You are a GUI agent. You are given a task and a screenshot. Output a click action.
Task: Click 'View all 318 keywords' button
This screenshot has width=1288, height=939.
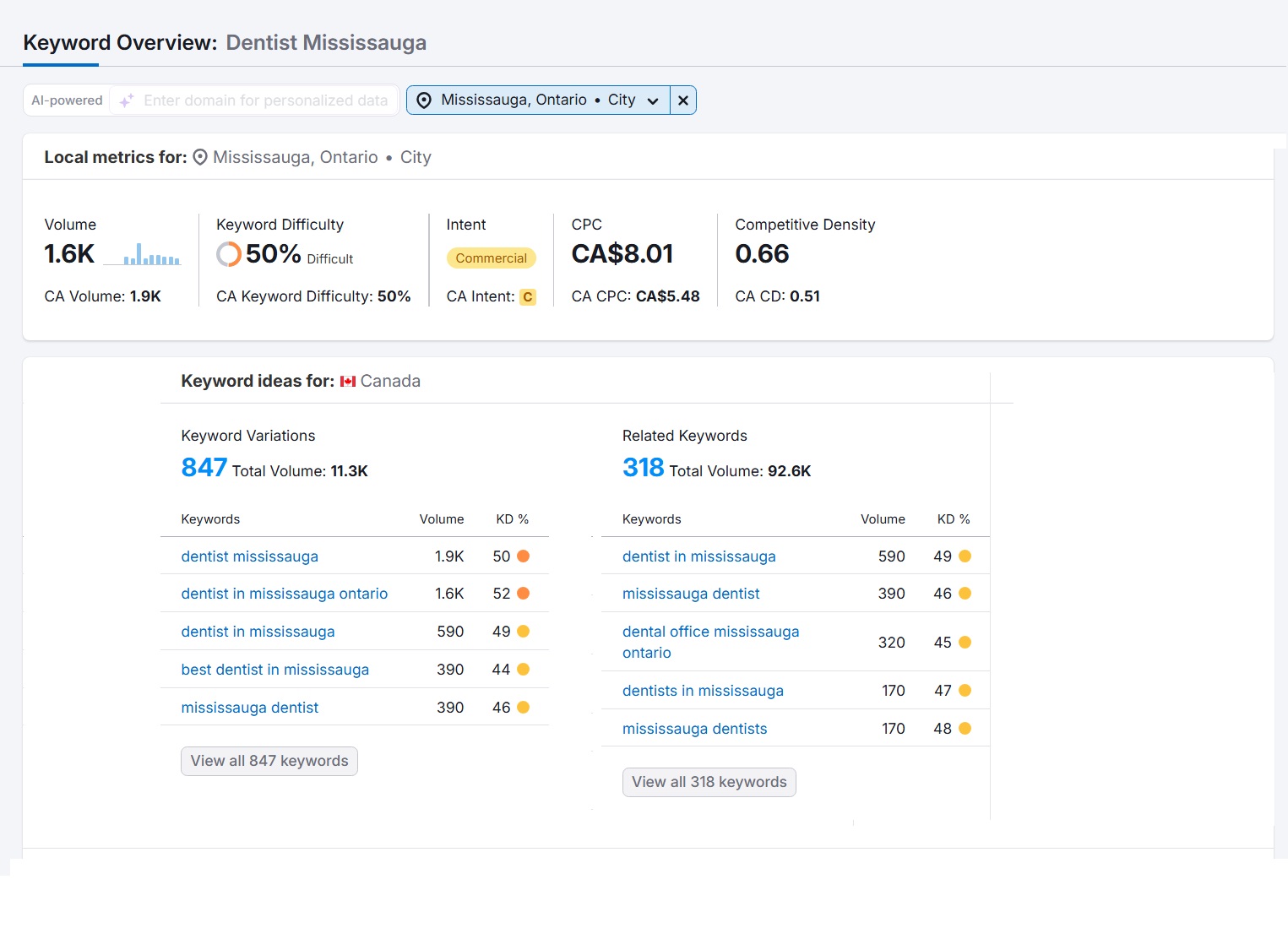tap(709, 782)
